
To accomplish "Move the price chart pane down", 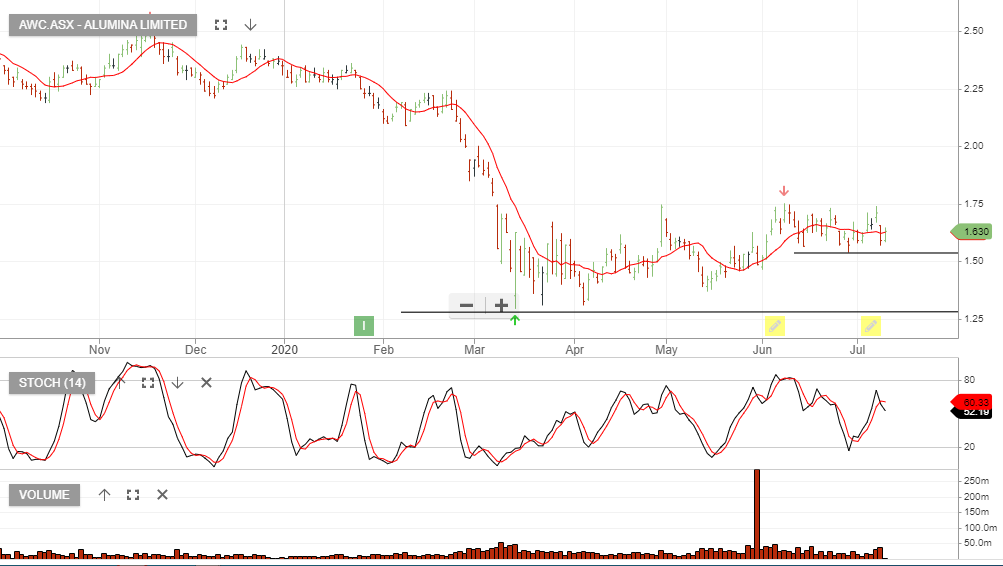I will coord(251,25).
